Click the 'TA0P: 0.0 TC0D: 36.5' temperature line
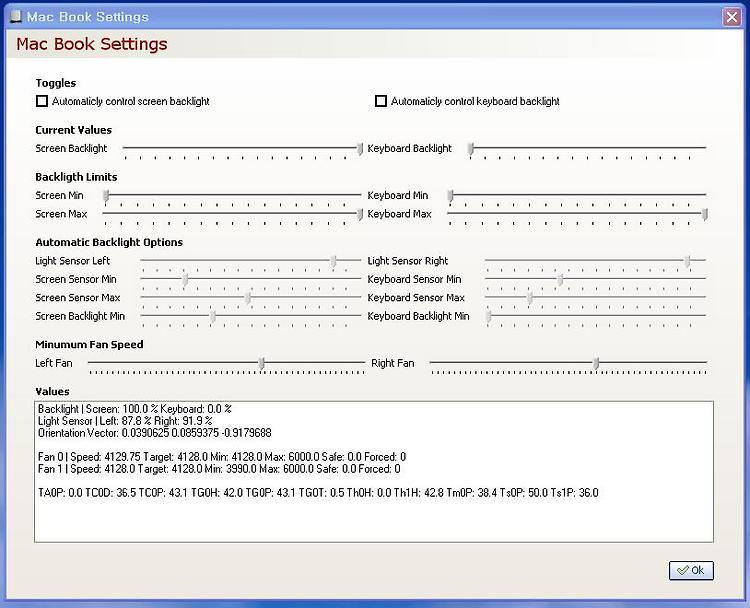This screenshot has width=750, height=608. 318,493
